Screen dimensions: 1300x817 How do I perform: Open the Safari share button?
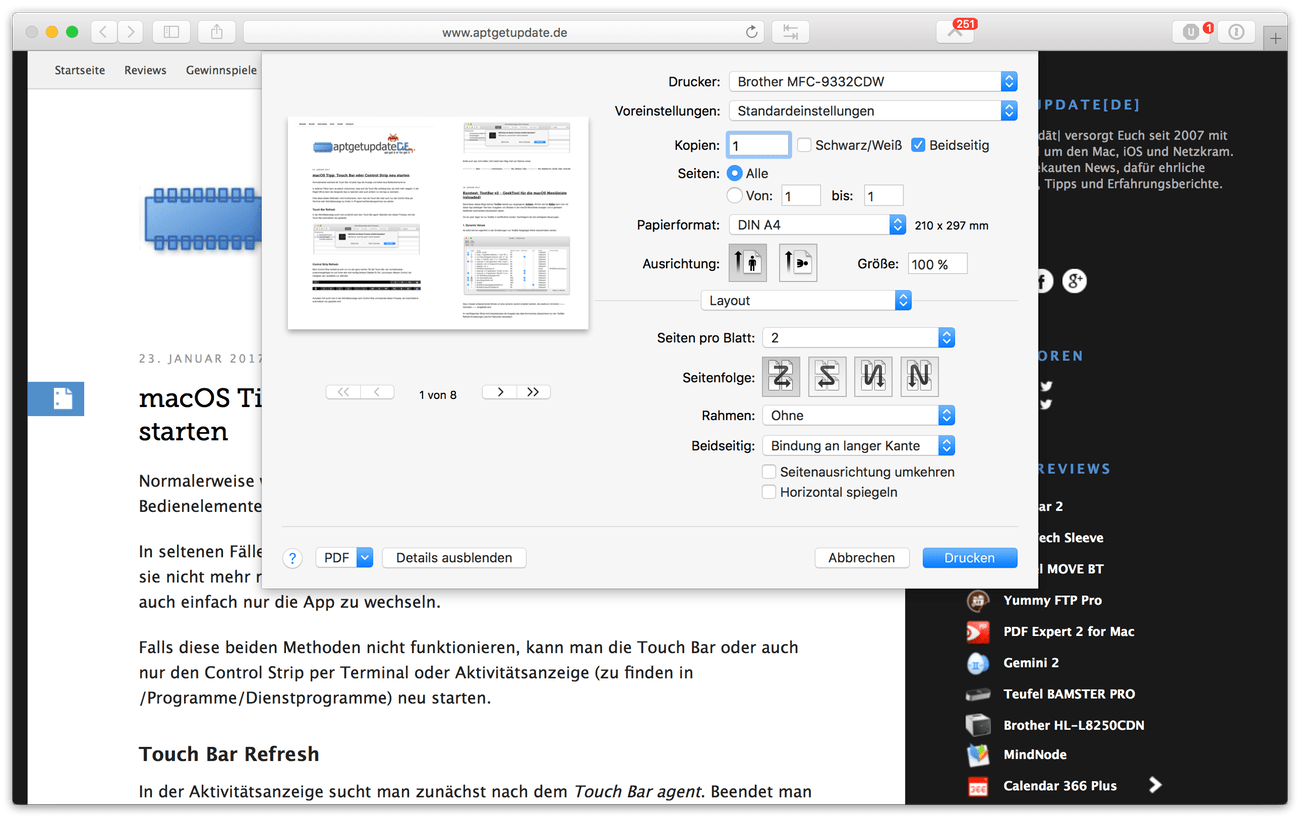pyautogui.click(x=217, y=32)
